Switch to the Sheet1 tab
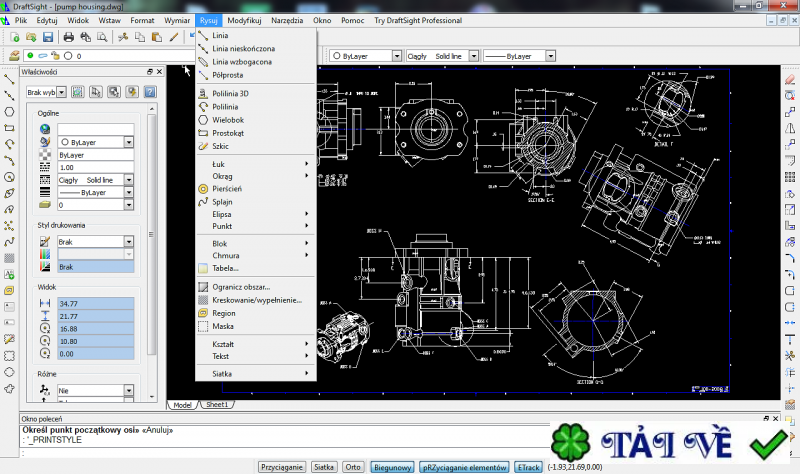This screenshot has height=474, width=800. point(216,405)
